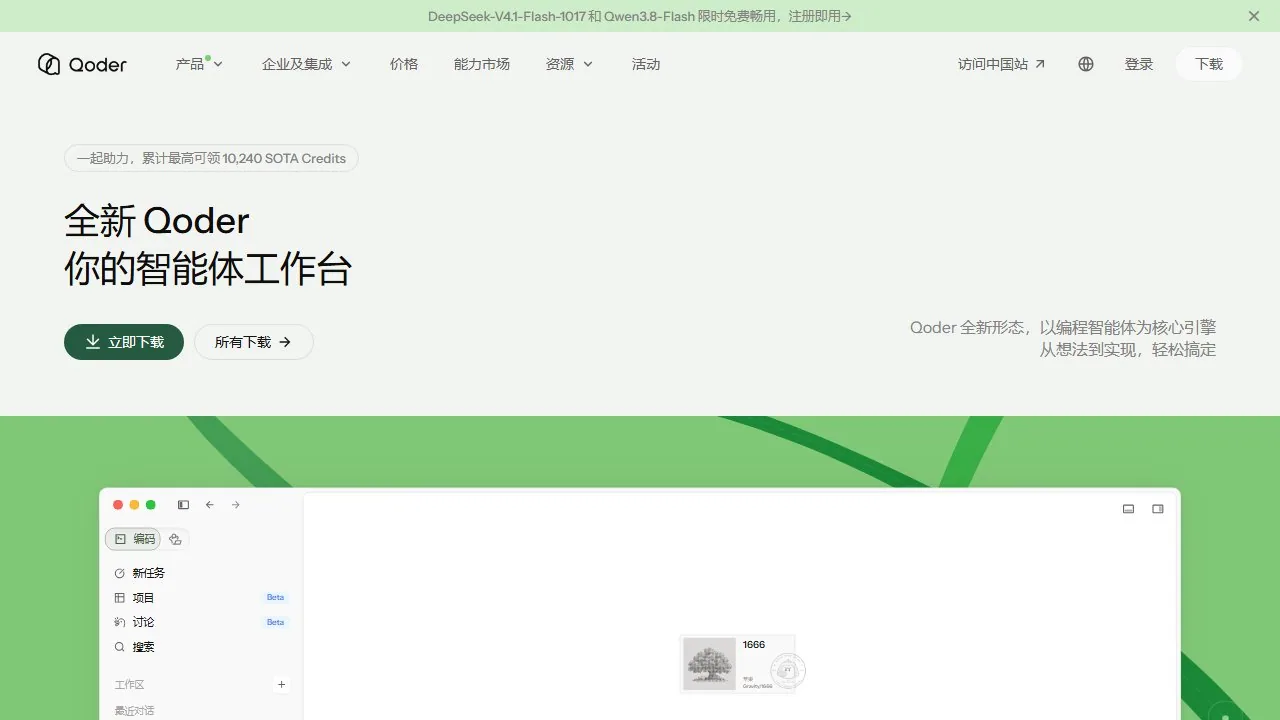Click the back arrow in the app mockup
1280x720 pixels.
coord(210,505)
